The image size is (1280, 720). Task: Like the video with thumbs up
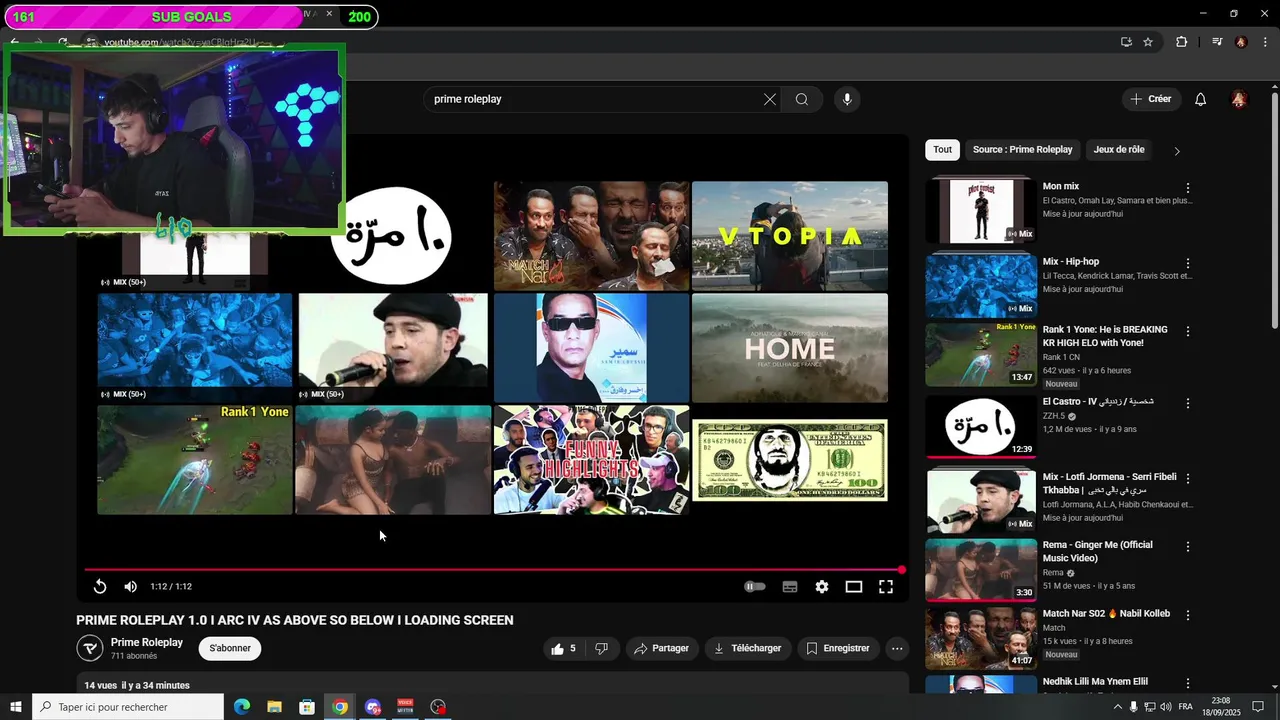click(564, 648)
